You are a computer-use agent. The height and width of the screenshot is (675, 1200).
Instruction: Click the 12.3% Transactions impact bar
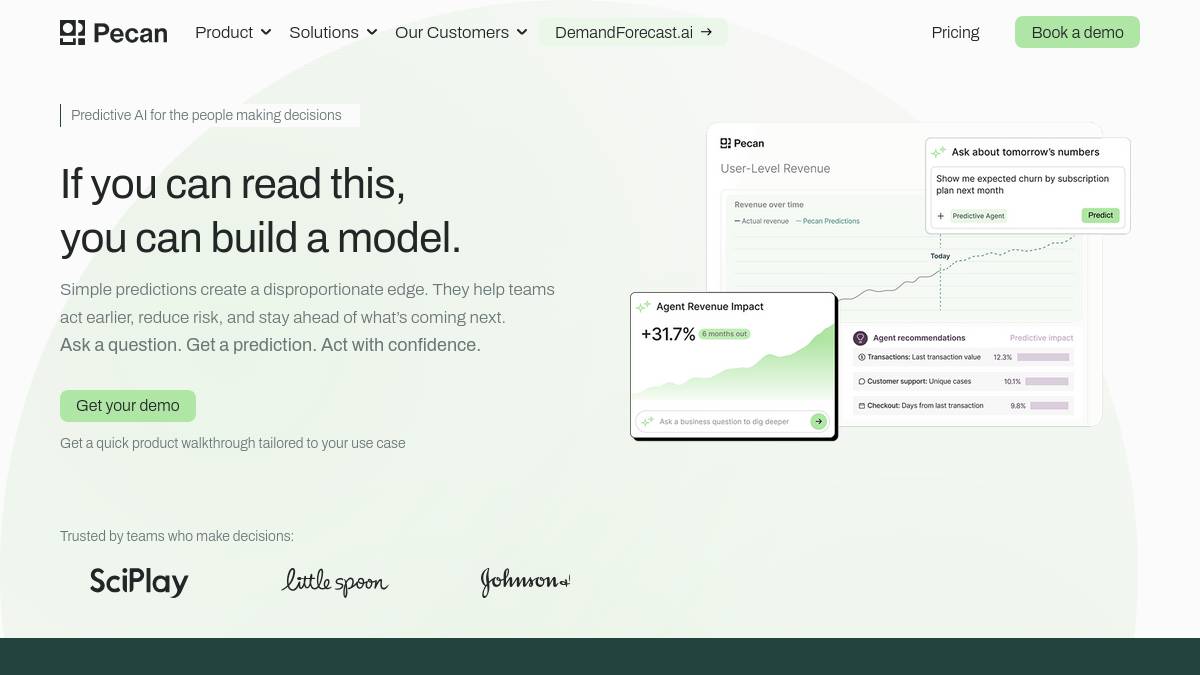point(1043,357)
